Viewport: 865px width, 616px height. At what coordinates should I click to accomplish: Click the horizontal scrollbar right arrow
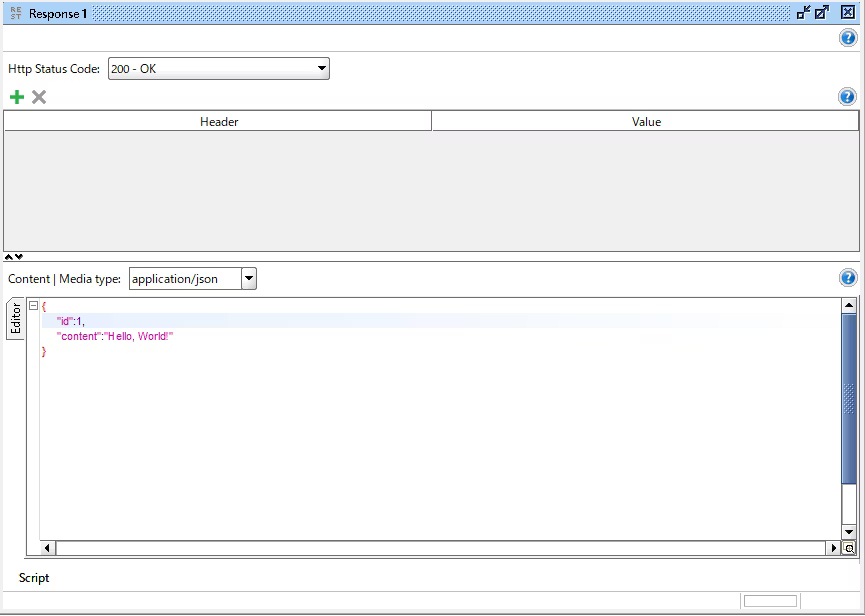coord(834,548)
